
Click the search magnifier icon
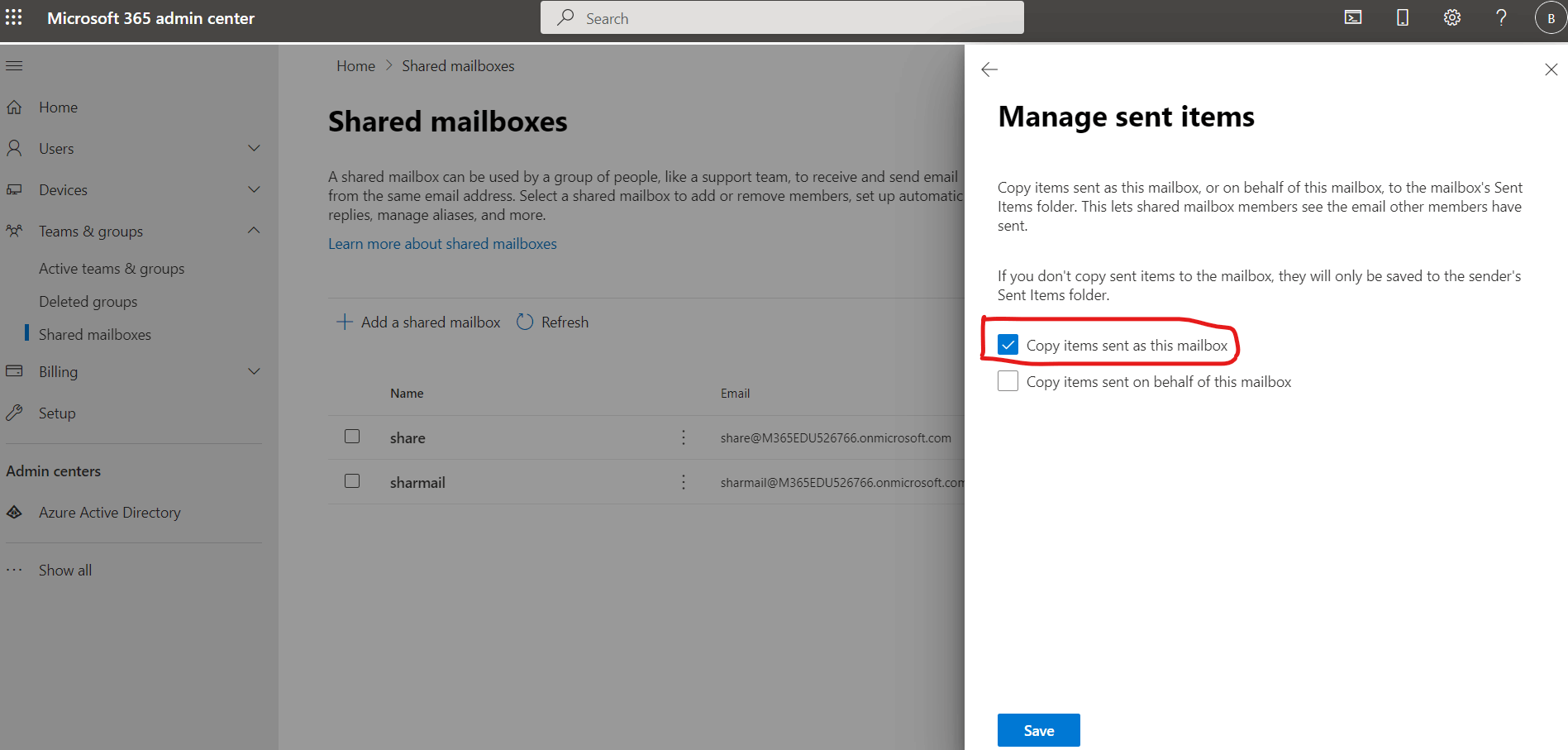click(565, 17)
